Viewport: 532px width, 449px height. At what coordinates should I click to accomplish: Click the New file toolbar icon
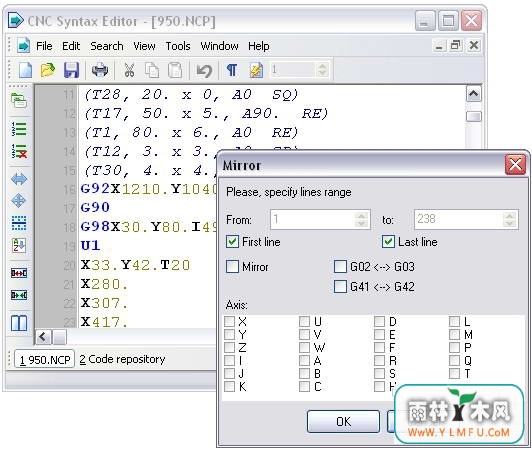click(25, 70)
